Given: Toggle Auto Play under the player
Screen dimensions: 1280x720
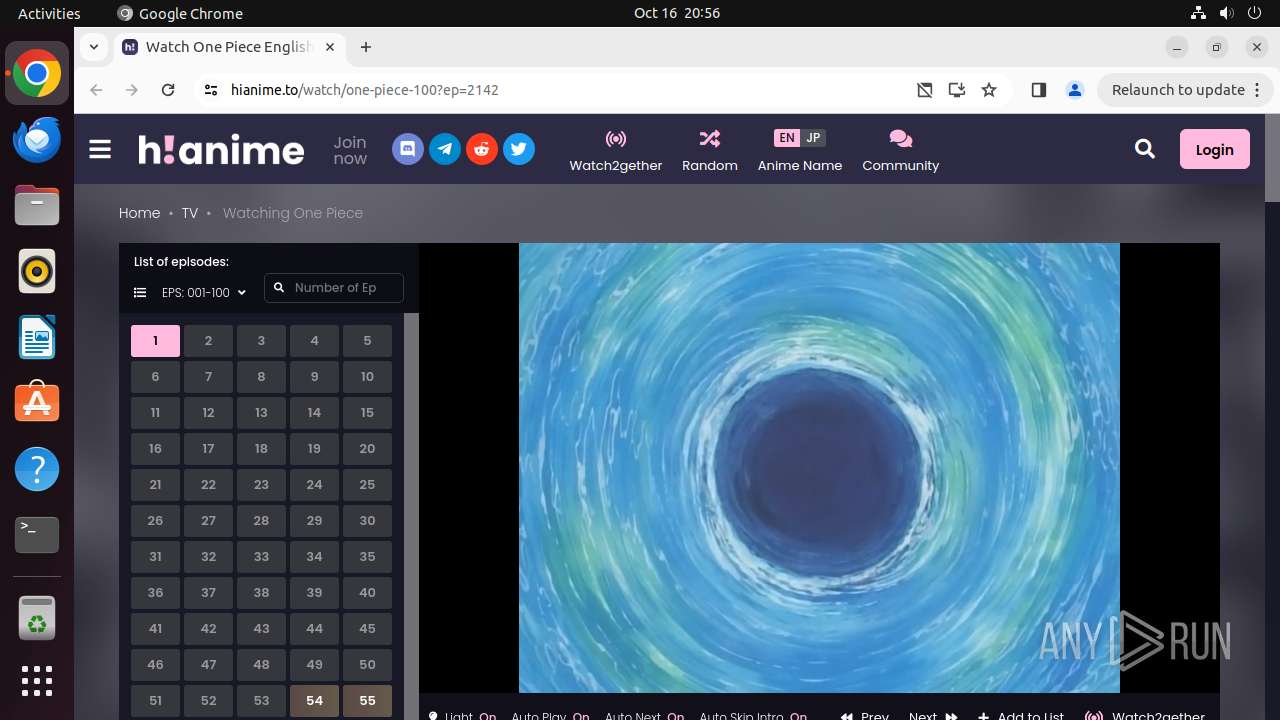Looking at the screenshot, I should tap(550, 716).
